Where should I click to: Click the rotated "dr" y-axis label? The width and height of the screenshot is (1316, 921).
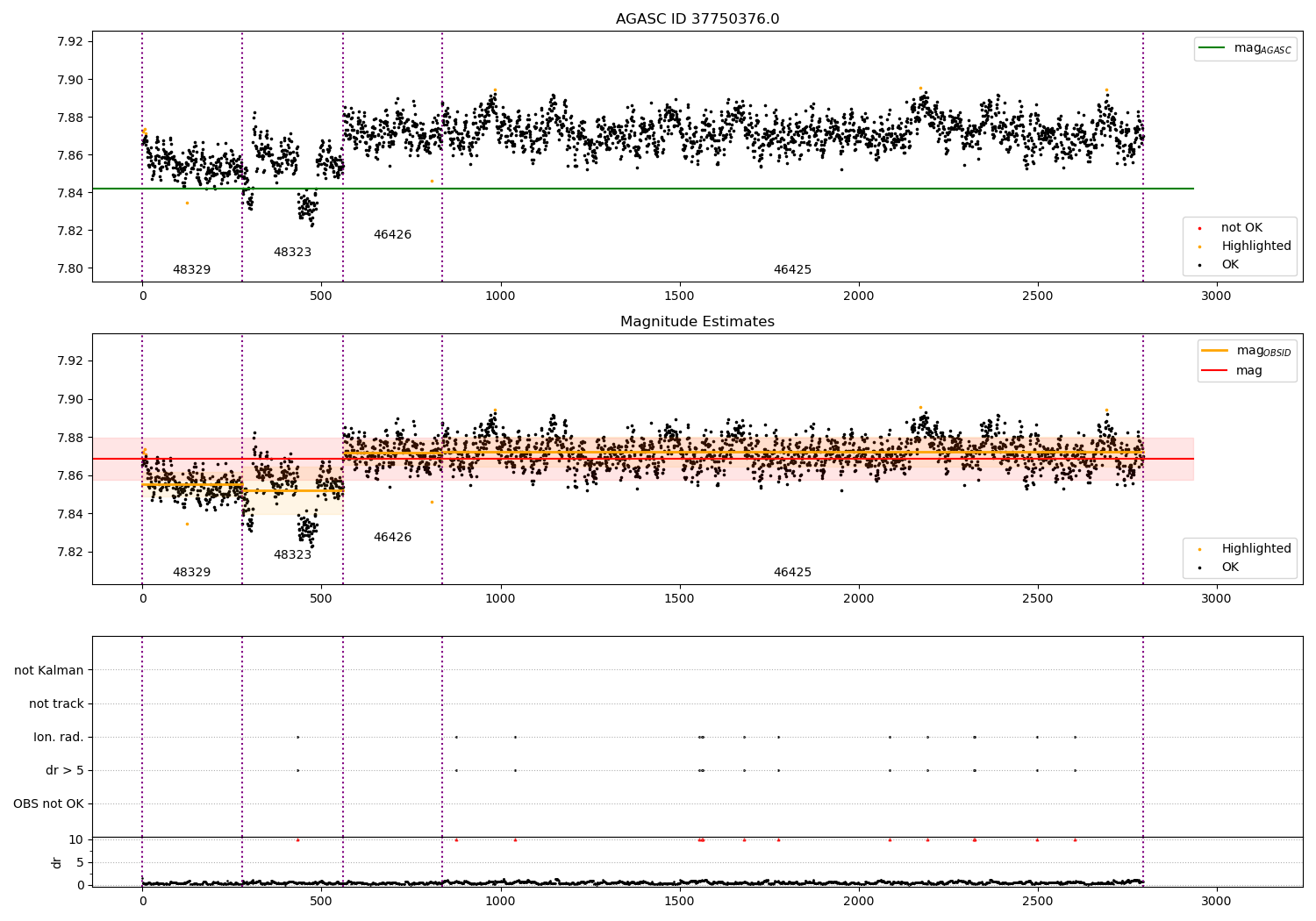click(x=57, y=862)
